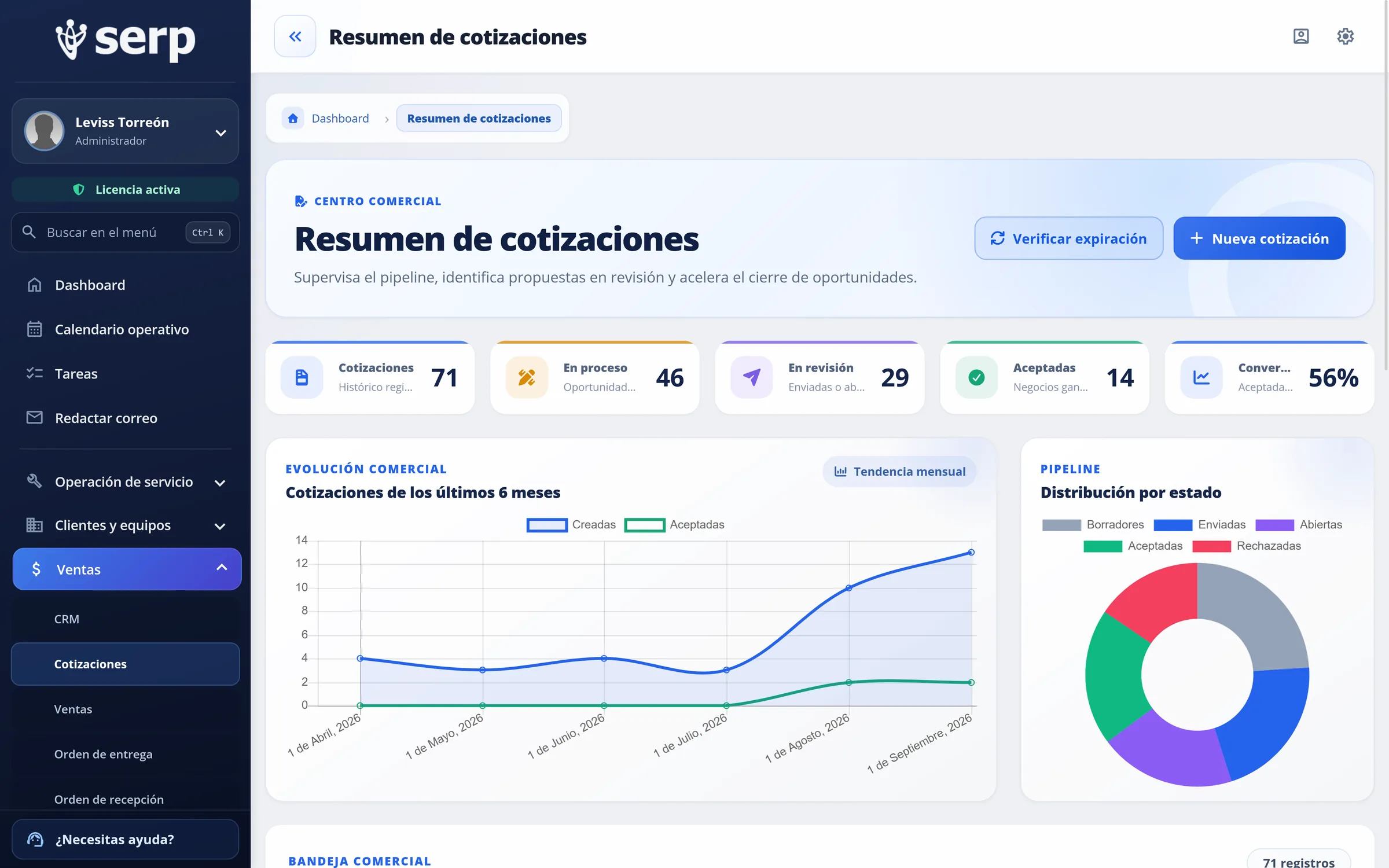This screenshot has width=1389, height=868.
Task: Toggle Borradores in pipeline legend
Action: click(1093, 525)
